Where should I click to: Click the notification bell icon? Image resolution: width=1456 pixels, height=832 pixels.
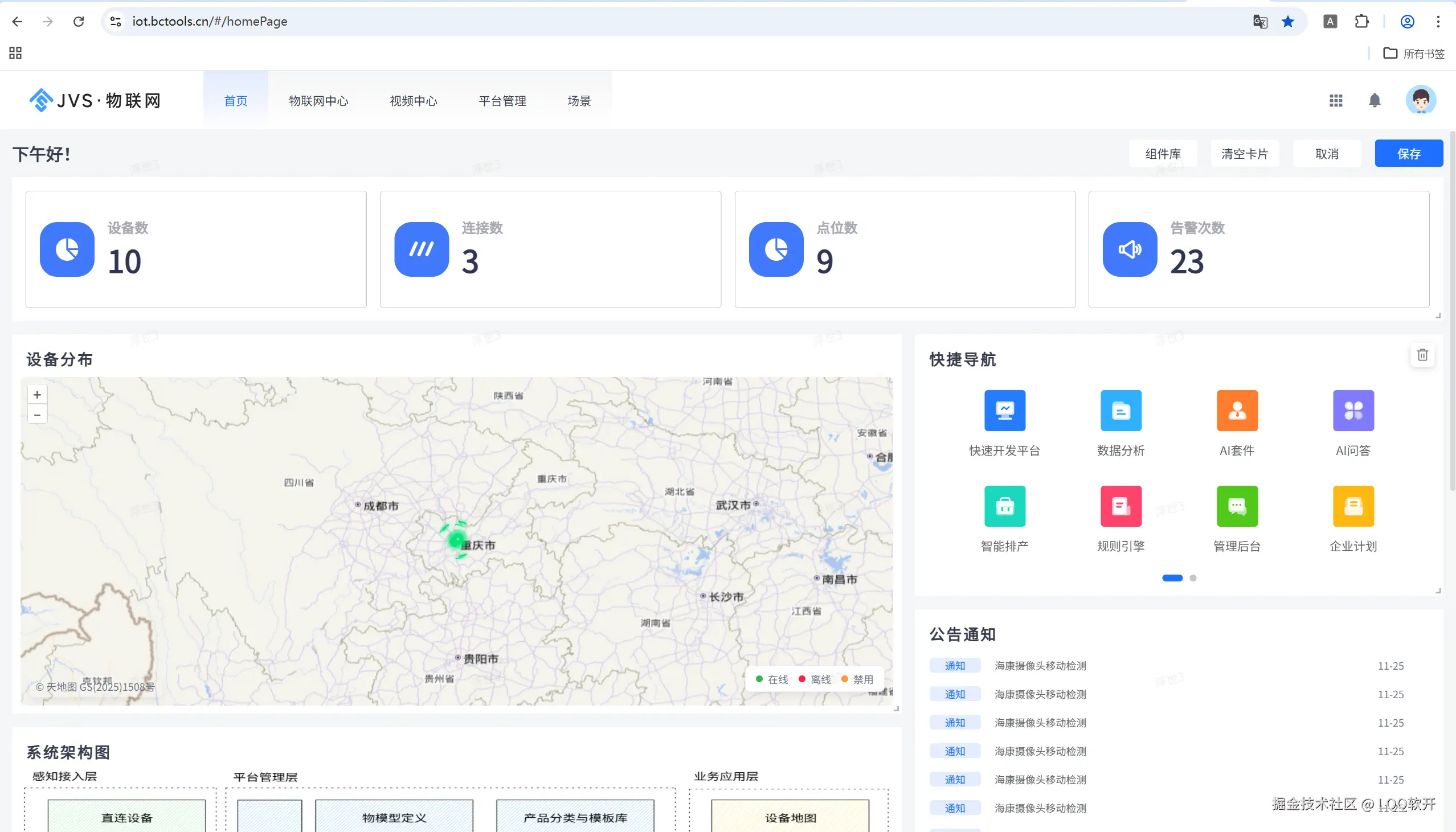(1375, 101)
